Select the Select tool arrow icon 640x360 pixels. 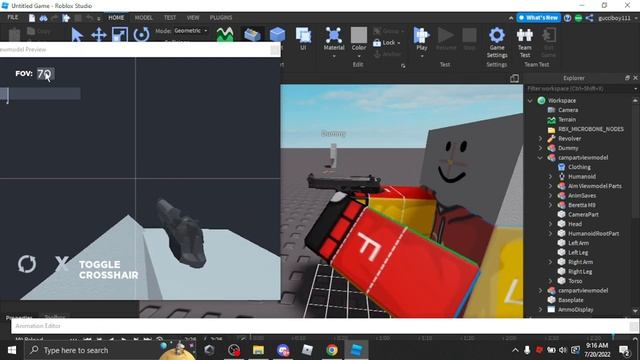pyautogui.click(x=77, y=35)
